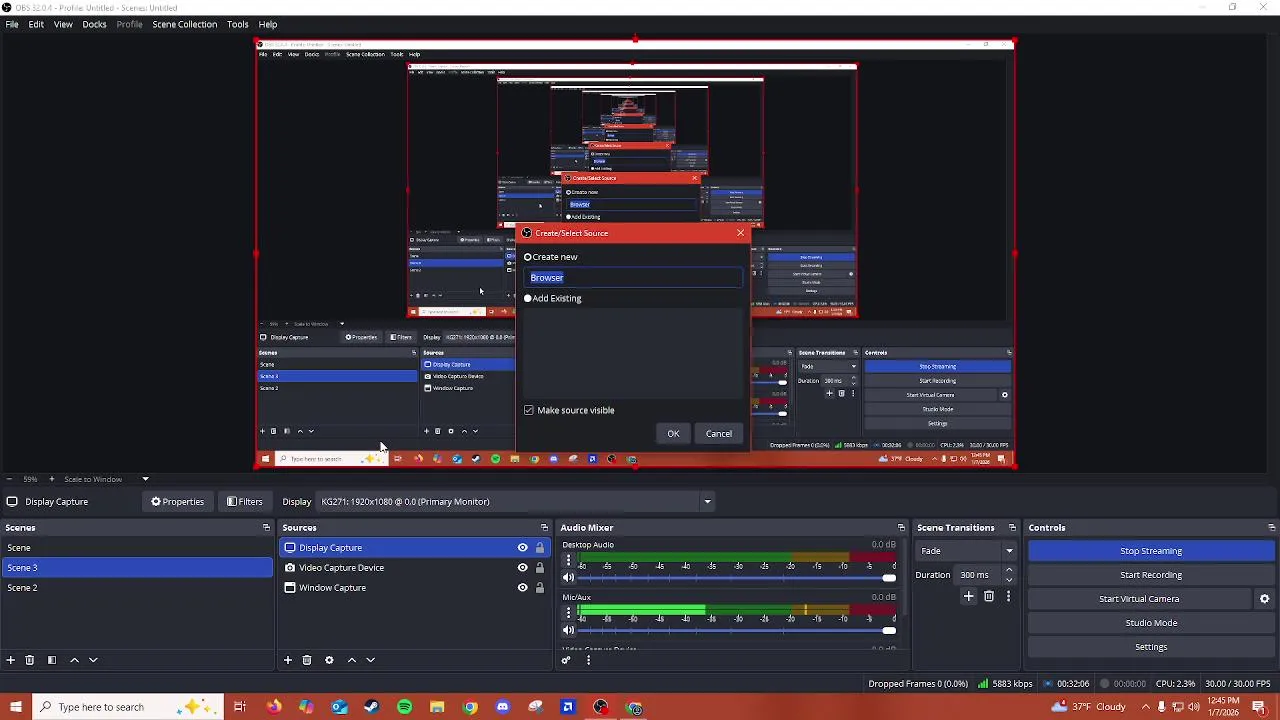Mute Desktop Audio speaker icon
1280x720 pixels.
[568, 578]
